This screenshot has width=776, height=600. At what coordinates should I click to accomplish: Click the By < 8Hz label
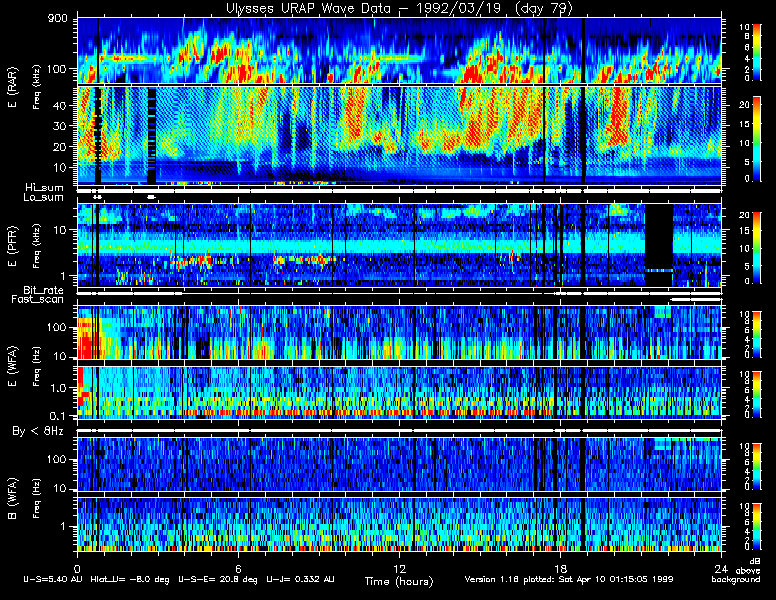pos(38,431)
